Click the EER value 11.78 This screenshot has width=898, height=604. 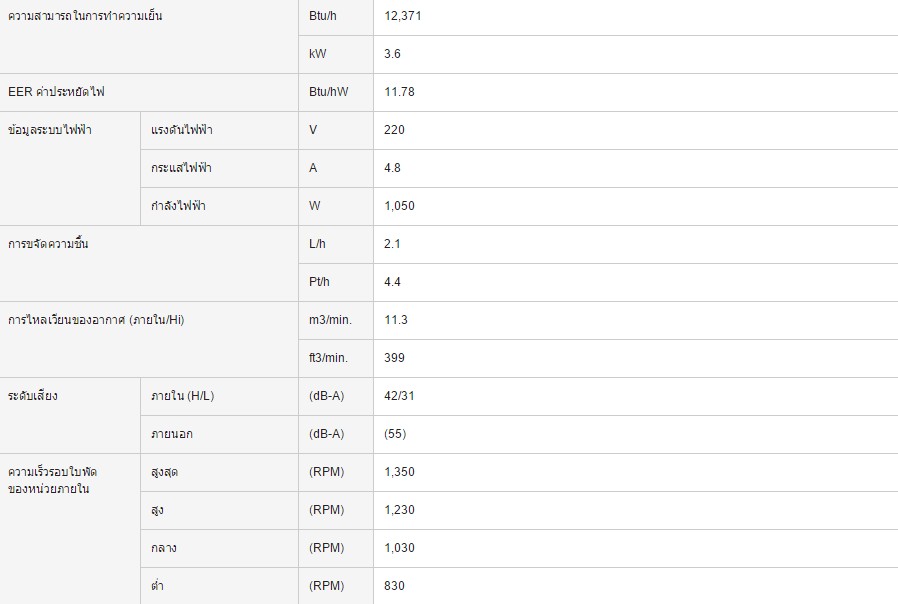[x=399, y=92]
